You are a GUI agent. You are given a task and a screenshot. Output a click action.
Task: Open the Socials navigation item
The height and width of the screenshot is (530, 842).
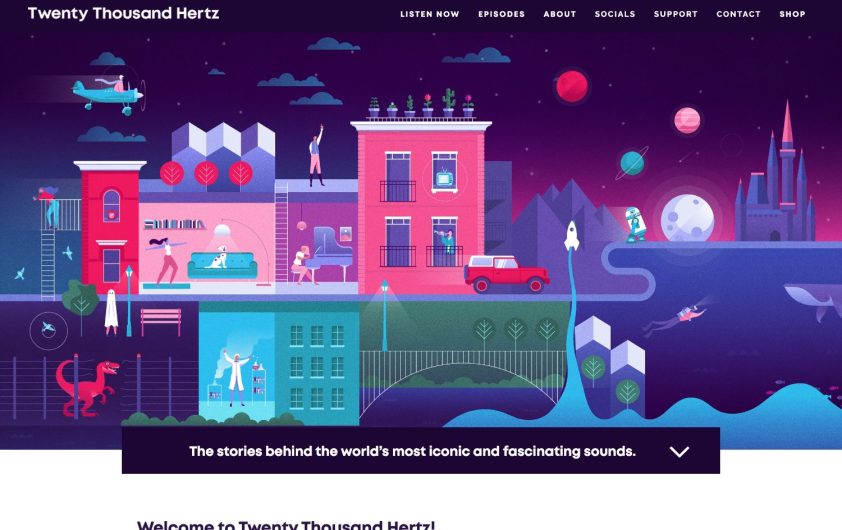pos(615,14)
